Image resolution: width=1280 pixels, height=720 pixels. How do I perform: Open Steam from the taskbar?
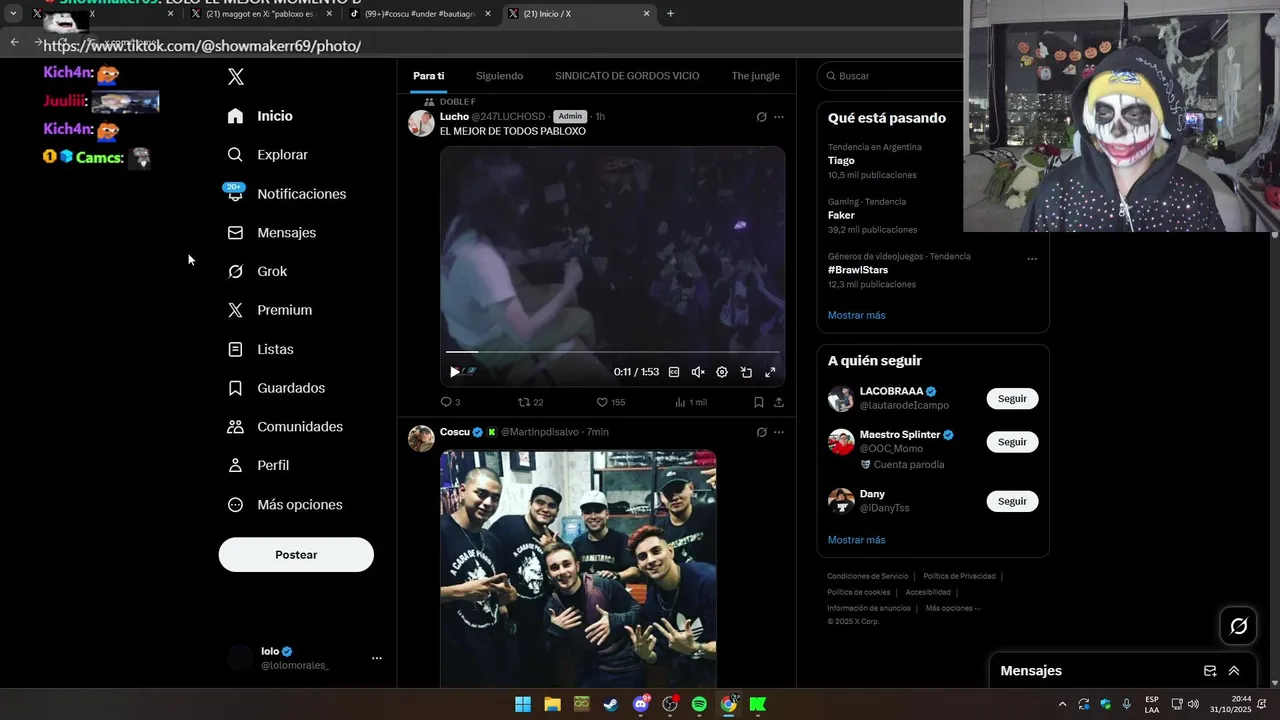tap(610, 704)
